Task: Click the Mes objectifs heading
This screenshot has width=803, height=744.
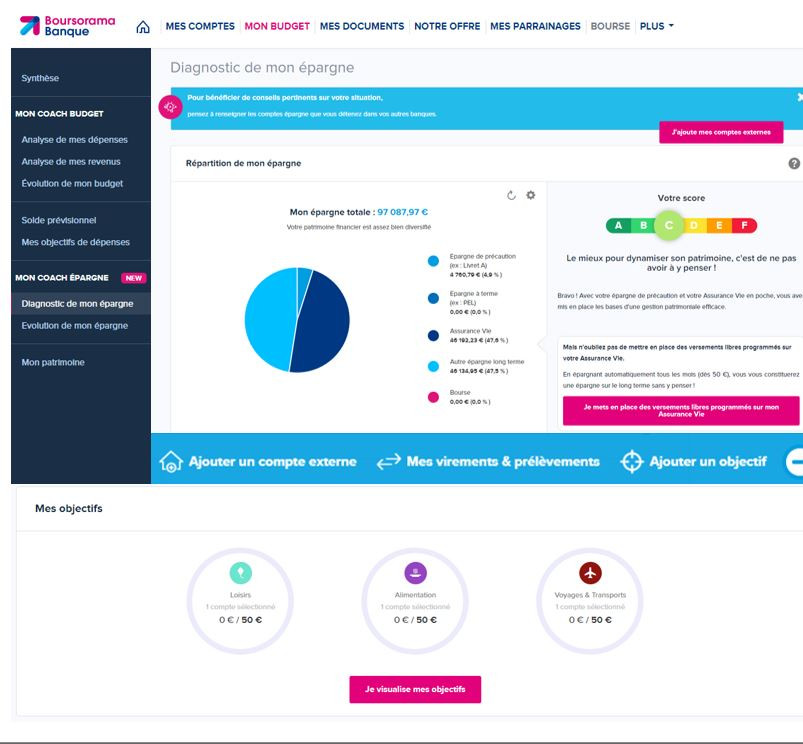Action: click(69, 508)
